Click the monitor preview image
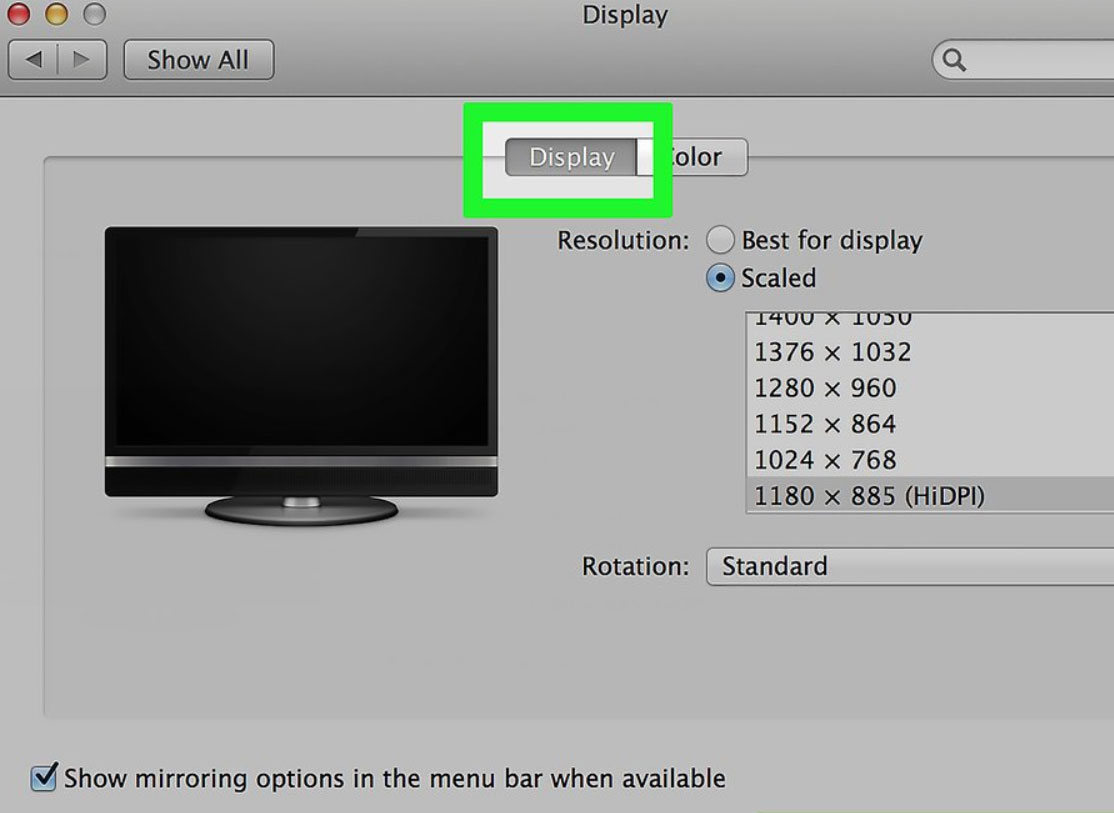The height and width of the screenshot is (813, 1114). 301,375
